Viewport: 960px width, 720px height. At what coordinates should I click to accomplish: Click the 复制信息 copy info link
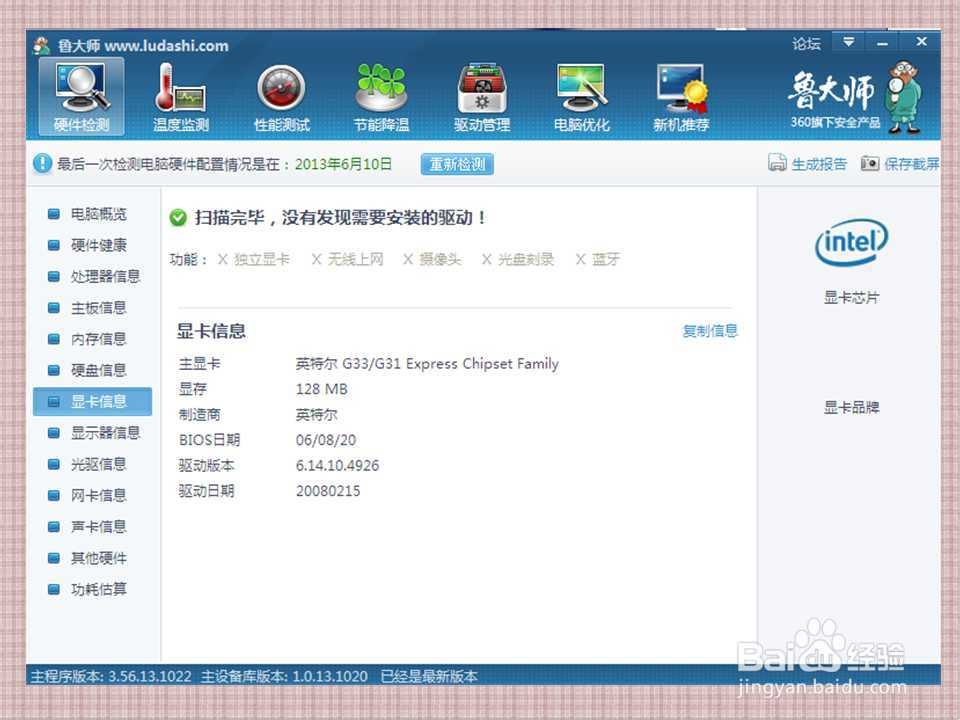point(710,331)
